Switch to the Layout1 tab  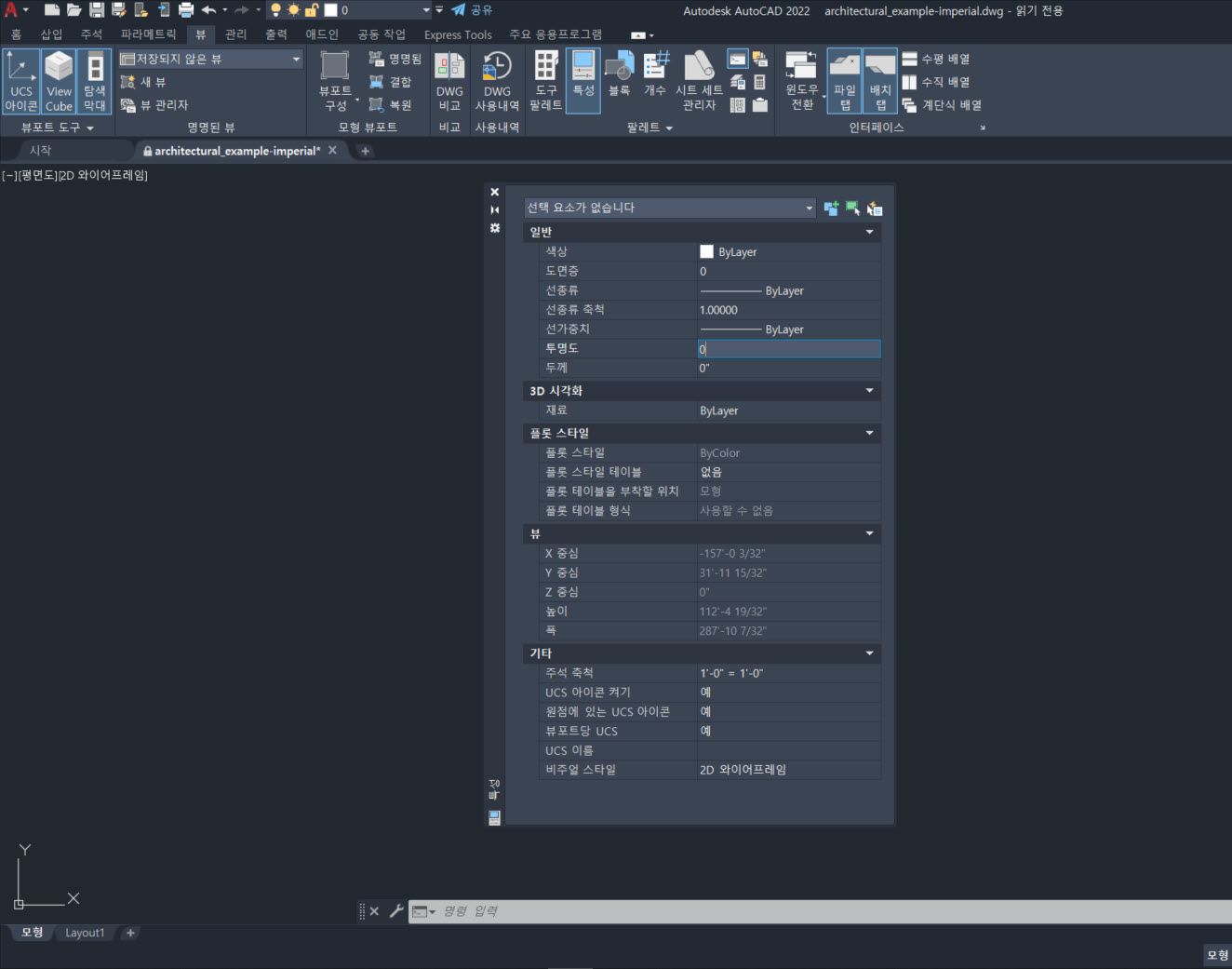pyautogui.click(x=85, y=933)
